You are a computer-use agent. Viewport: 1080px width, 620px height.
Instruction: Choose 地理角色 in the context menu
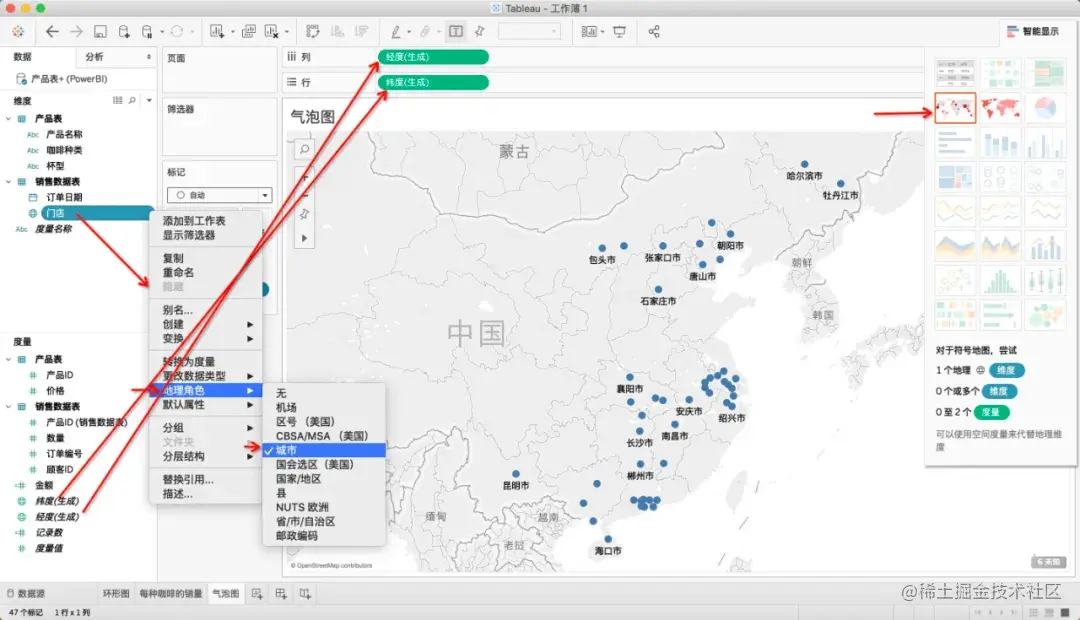pyautogui.click(x=206, y=391)
